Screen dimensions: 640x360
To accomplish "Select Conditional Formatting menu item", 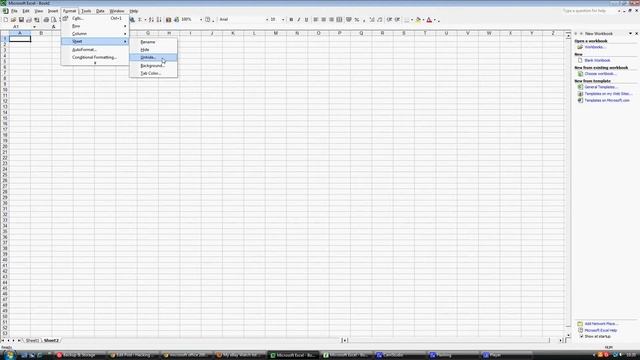I will 95,58.
